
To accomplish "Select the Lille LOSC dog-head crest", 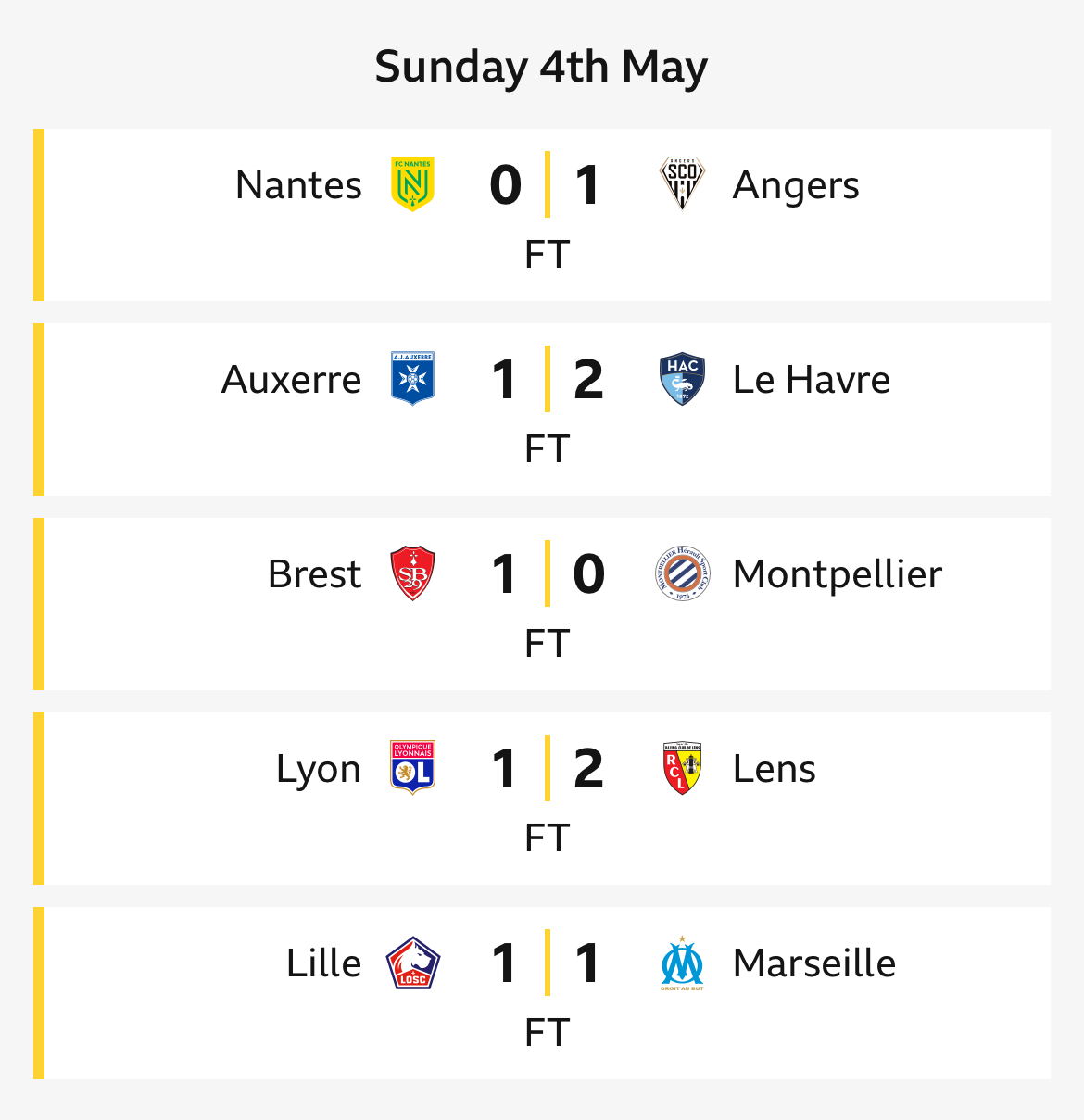I will coord(413,963).
